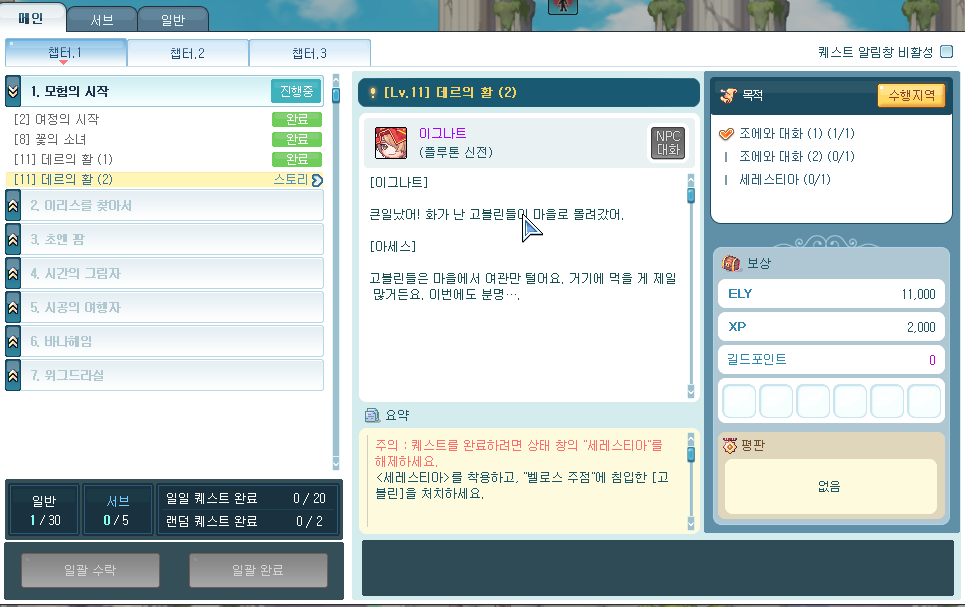Click the 요약 summary notepad icon
This screenshot has height=607, width=965.
[x=371, y=415]
